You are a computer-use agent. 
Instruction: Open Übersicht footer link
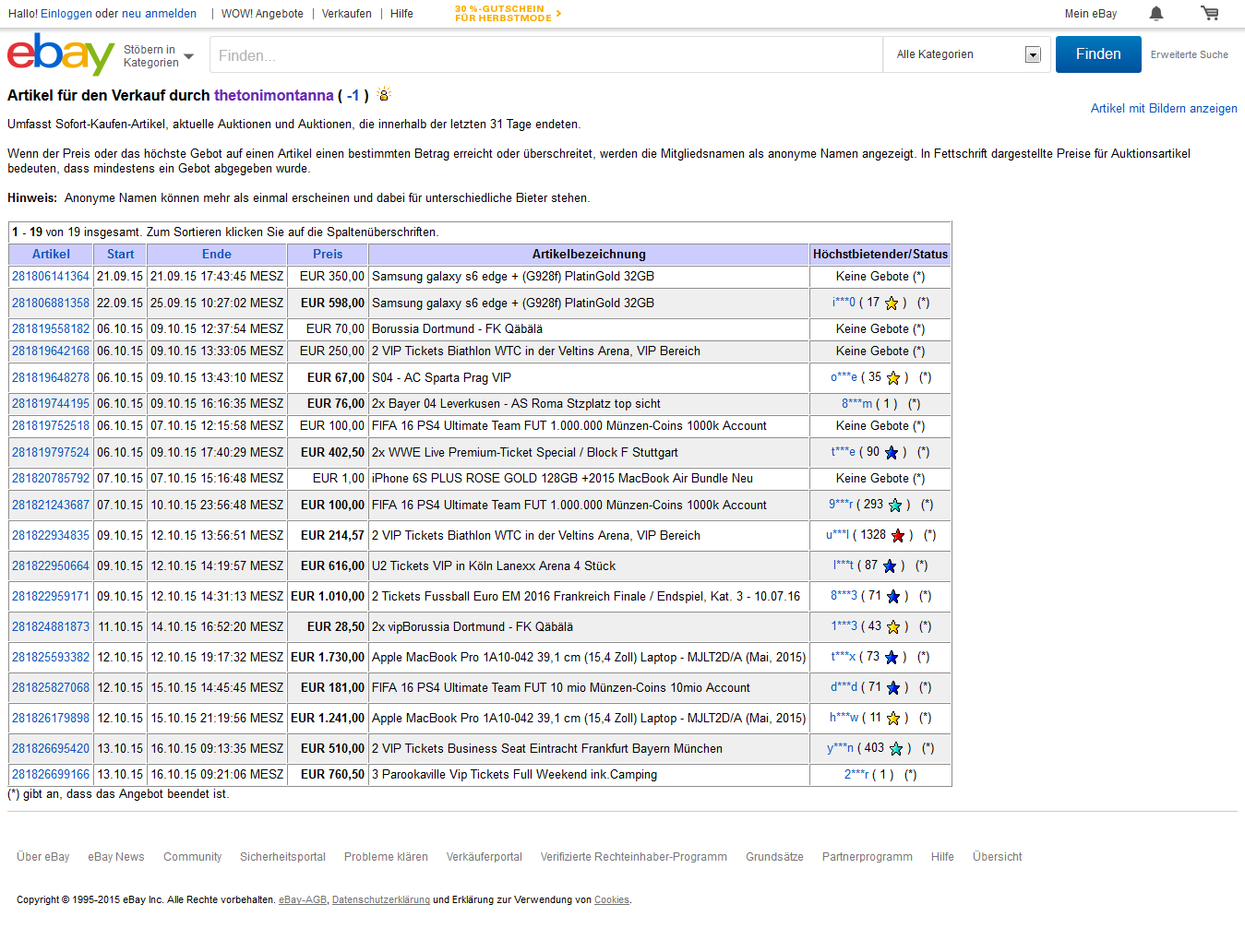coord(998,857)
